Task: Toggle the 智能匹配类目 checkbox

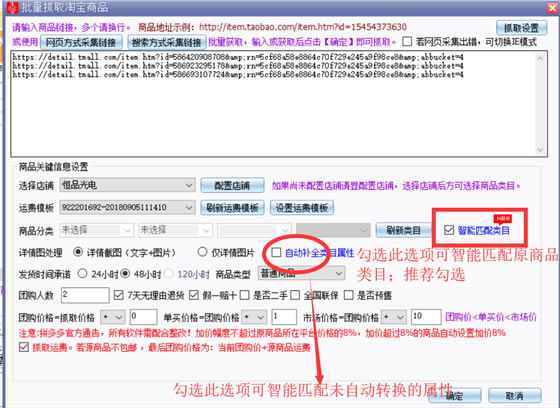Action: click(x=449, y=230)
